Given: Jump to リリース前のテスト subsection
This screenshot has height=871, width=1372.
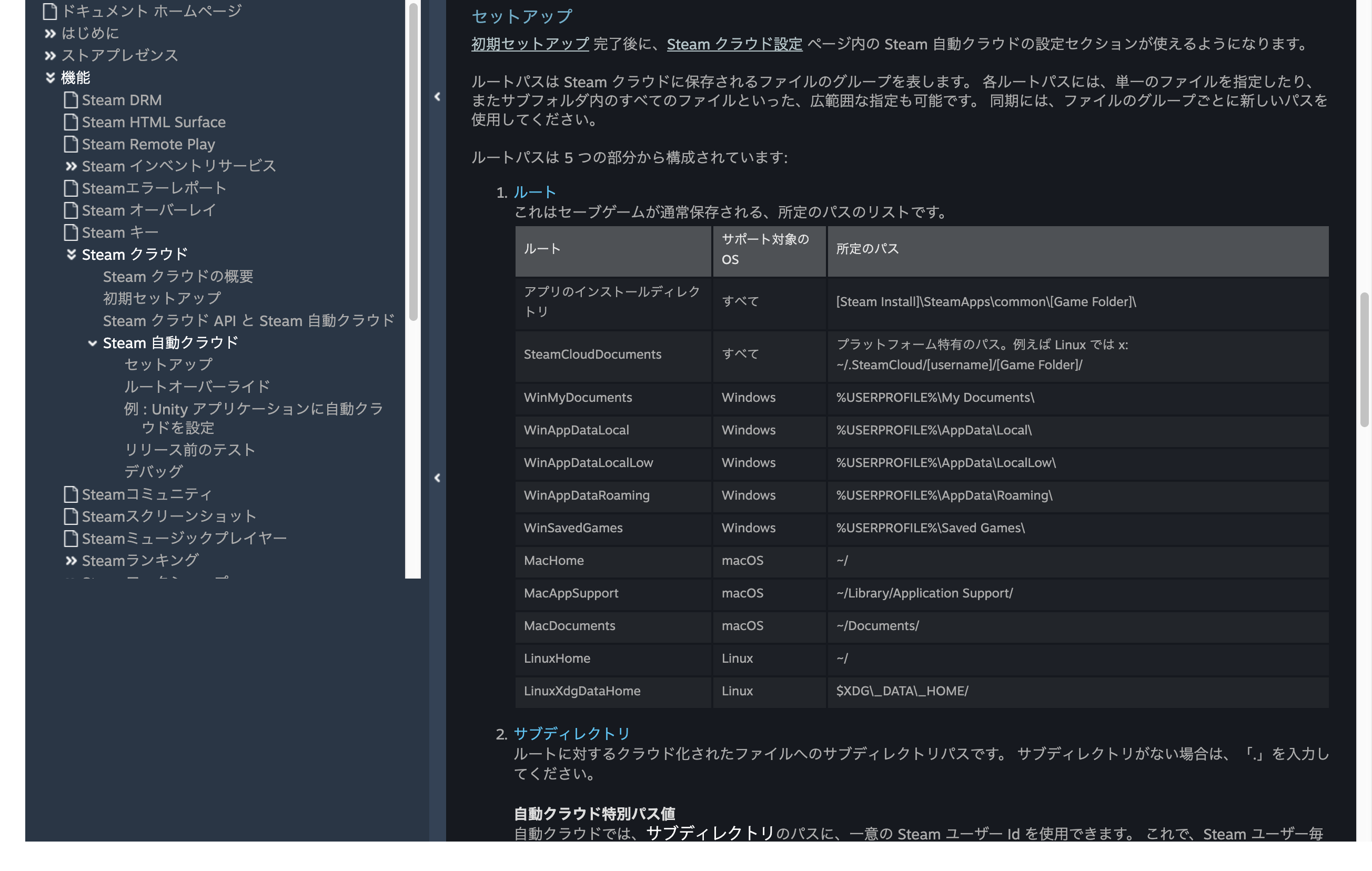Looking at the screenshot, I should [x=190, y=450].
